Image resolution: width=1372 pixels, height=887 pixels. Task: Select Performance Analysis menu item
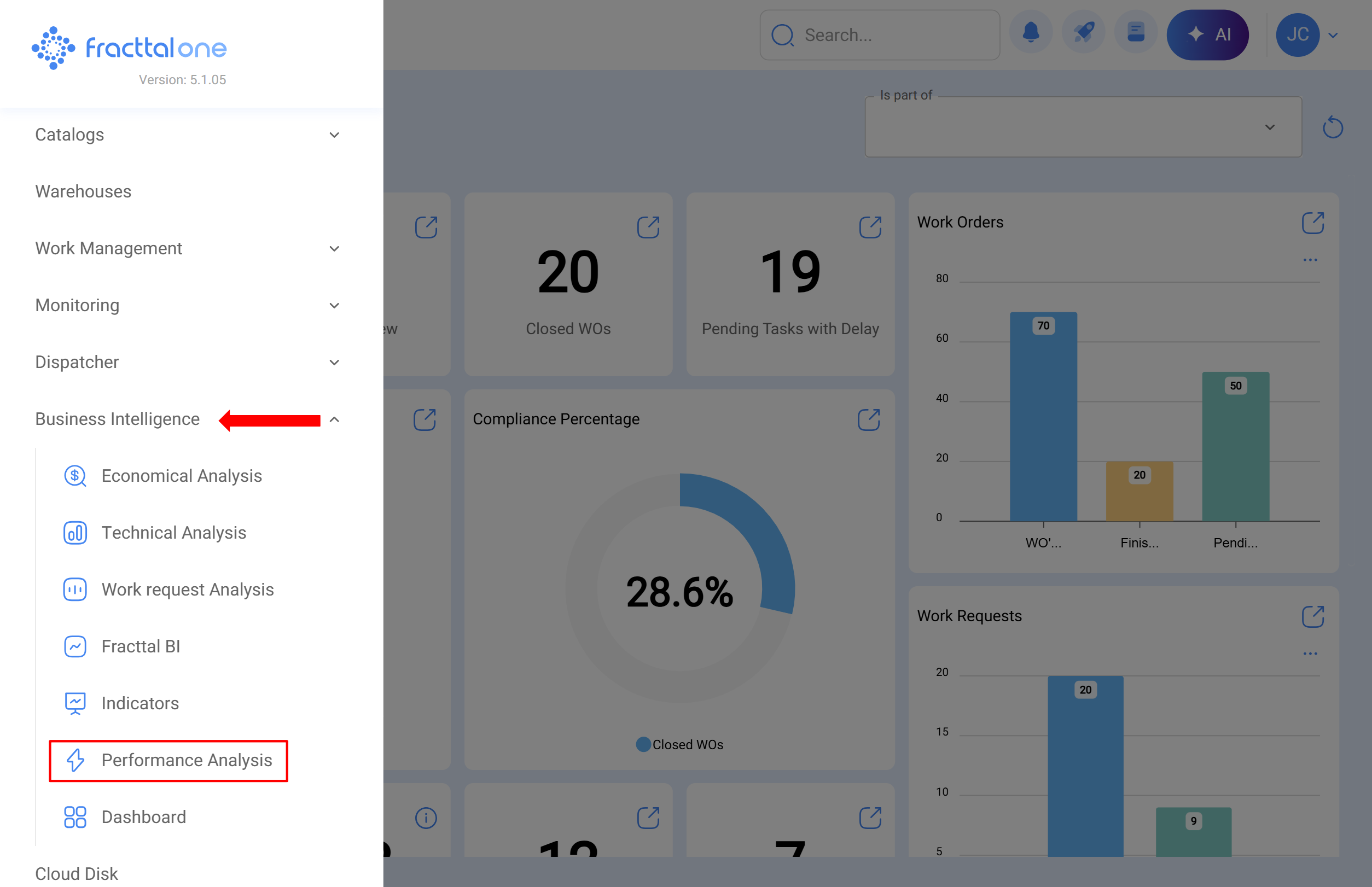click(186, 760)
